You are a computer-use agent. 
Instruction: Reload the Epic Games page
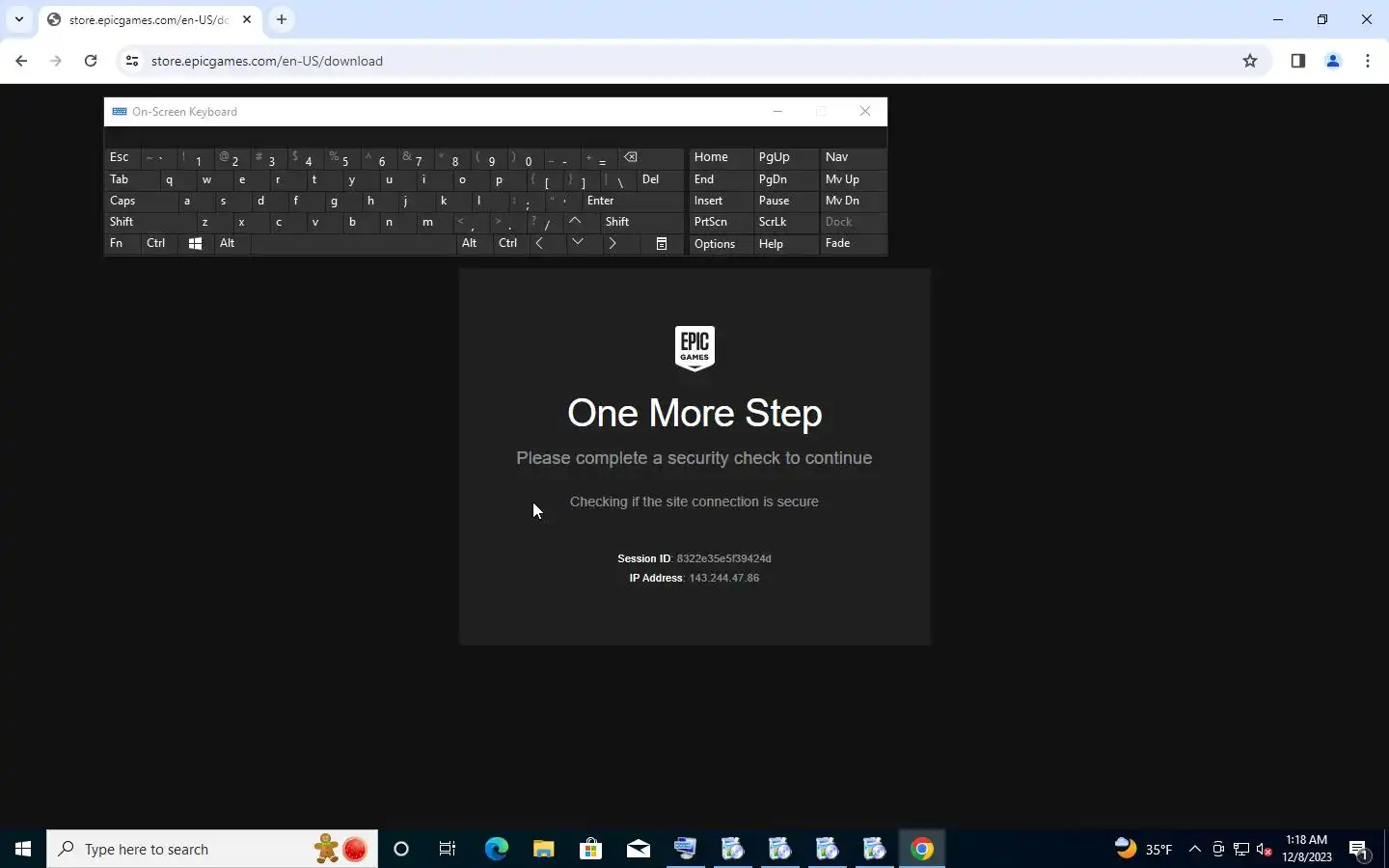[91, 61]
